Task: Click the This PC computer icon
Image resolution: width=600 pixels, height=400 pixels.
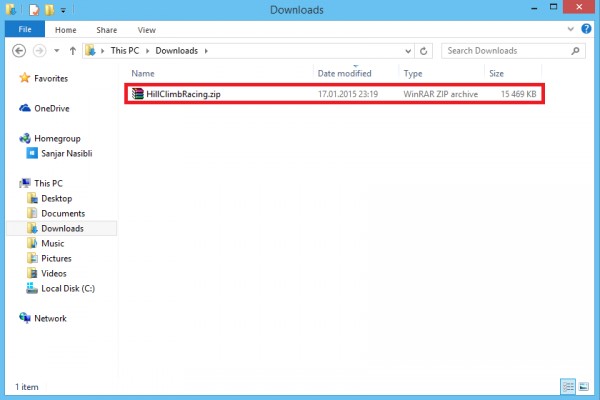Action: [25, 183]
